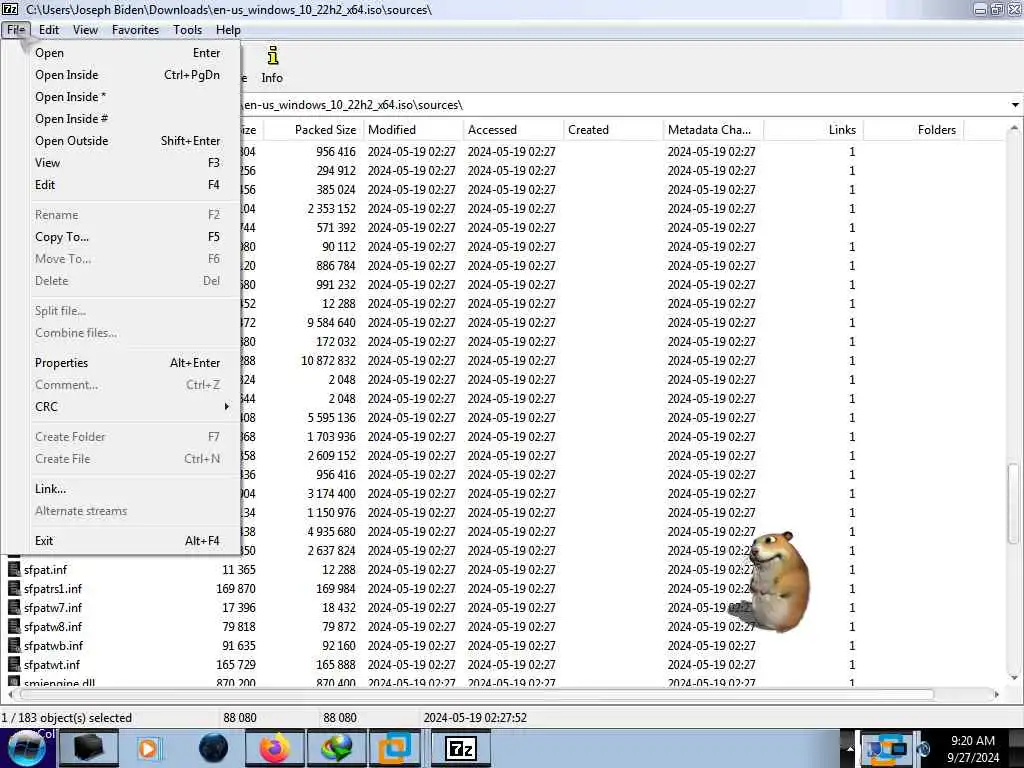Click packed size value 10 872 832
1024x768 pixels.
pyautogui.click(x=328, y=360)
